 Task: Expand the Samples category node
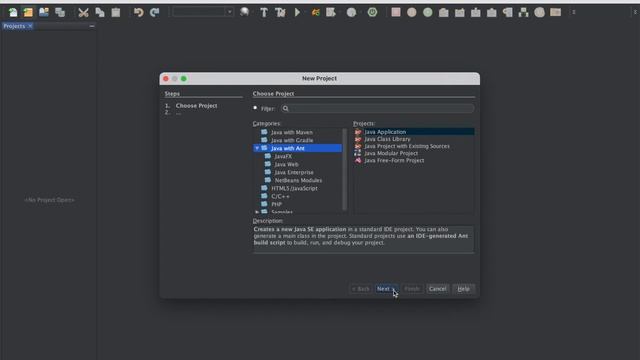(257, 212)
